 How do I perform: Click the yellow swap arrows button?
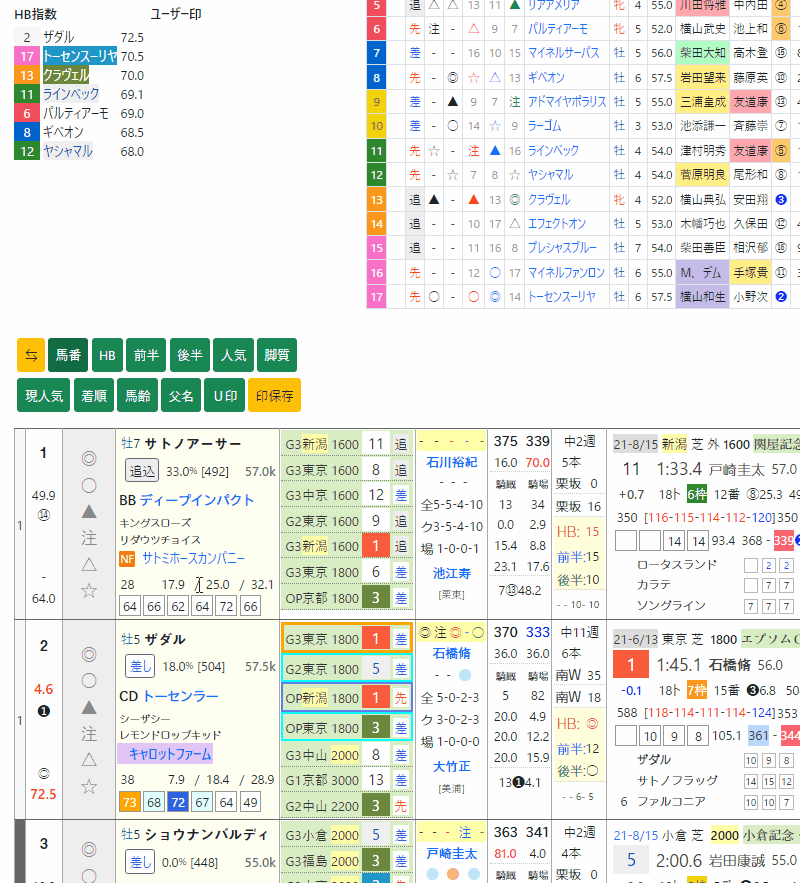tap(31, 355)
